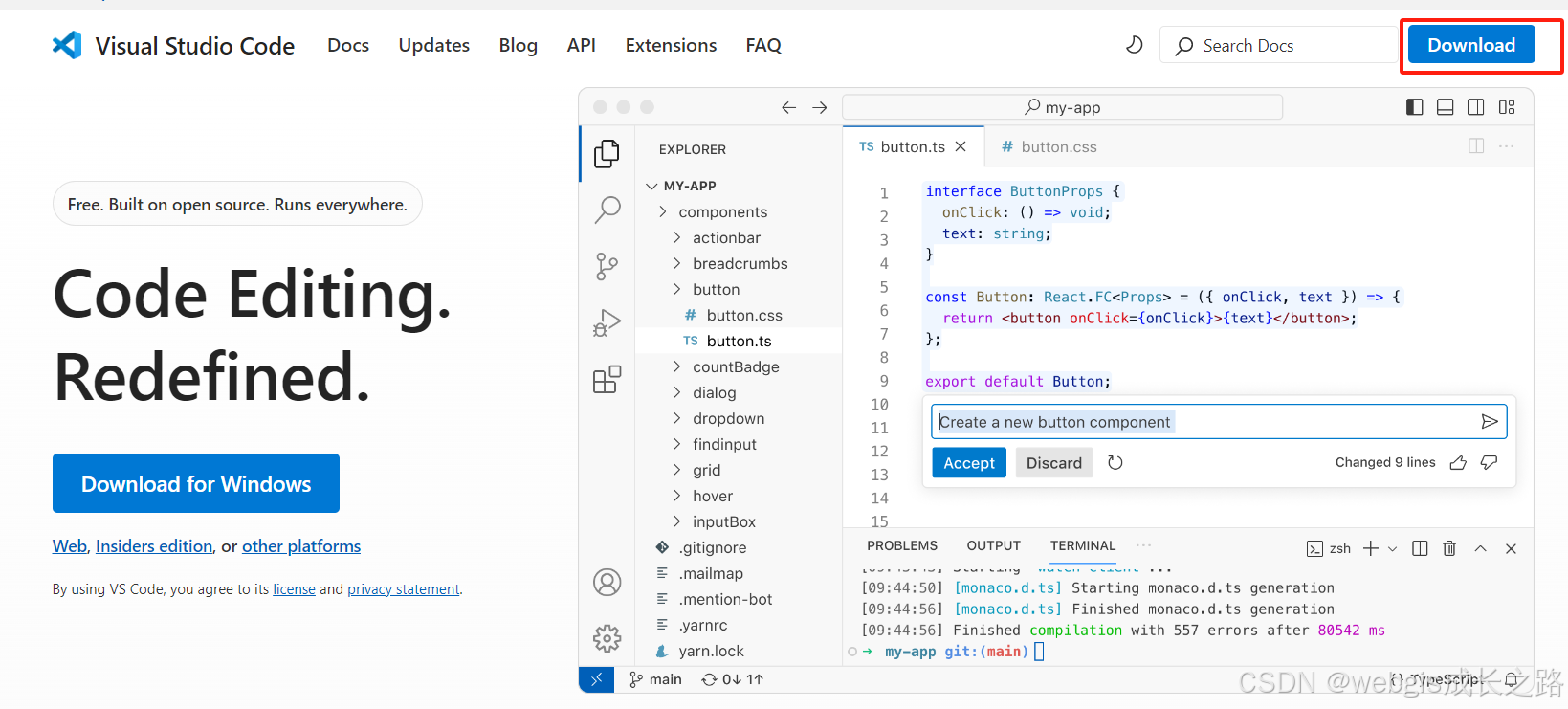Click thumbs down feedback icon

(x=1489, y=463)
